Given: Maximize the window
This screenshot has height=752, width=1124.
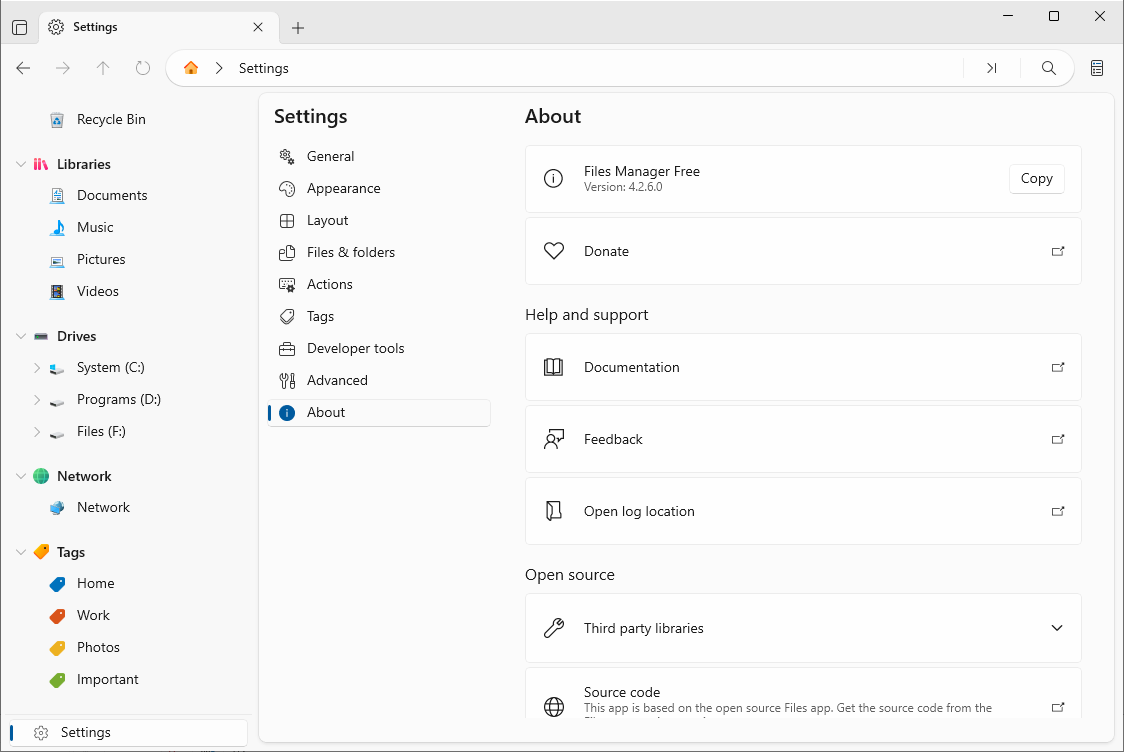Looking at the screenshot, I should [x=1054, y=16].
